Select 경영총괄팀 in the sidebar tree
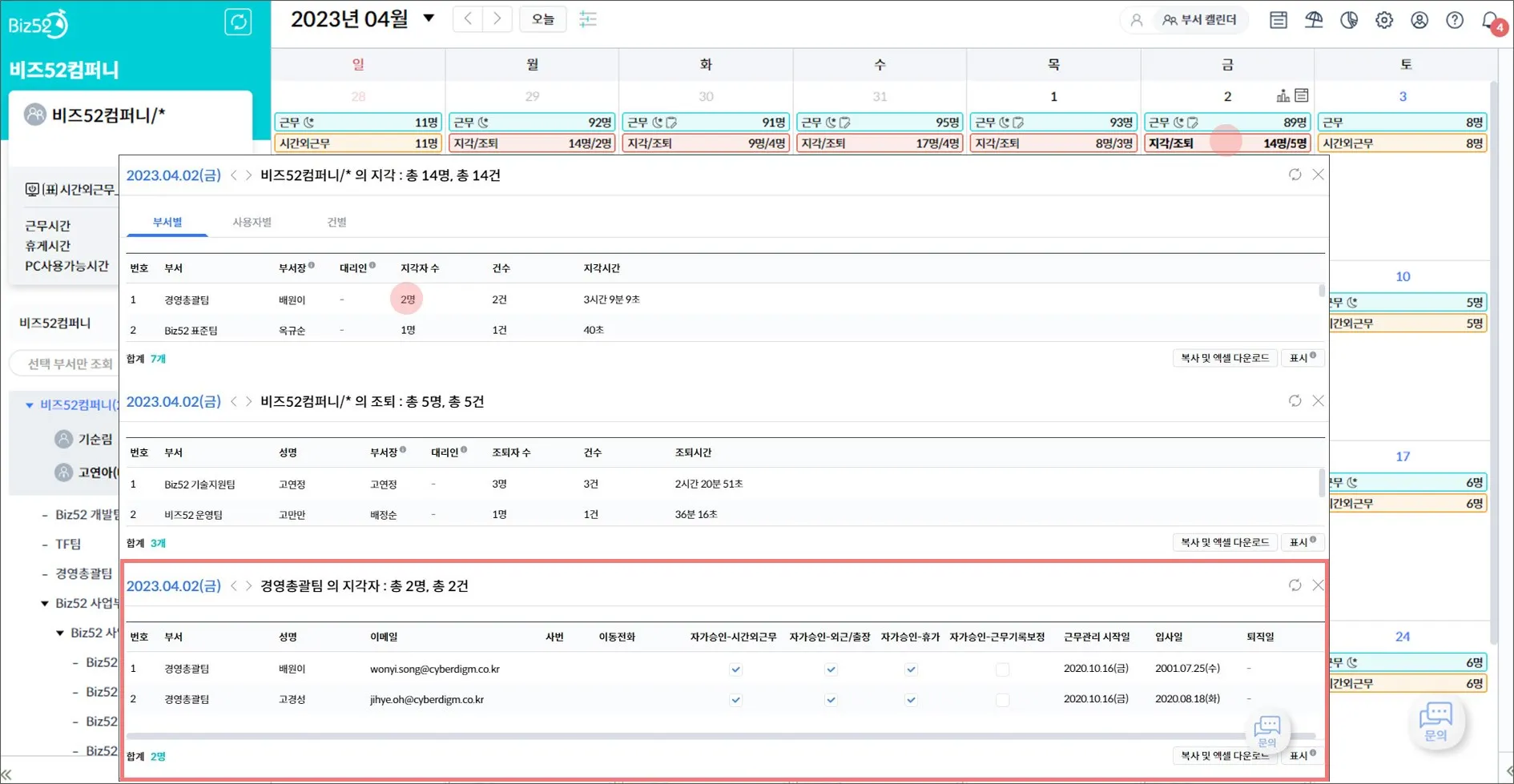 click(83, 573)
